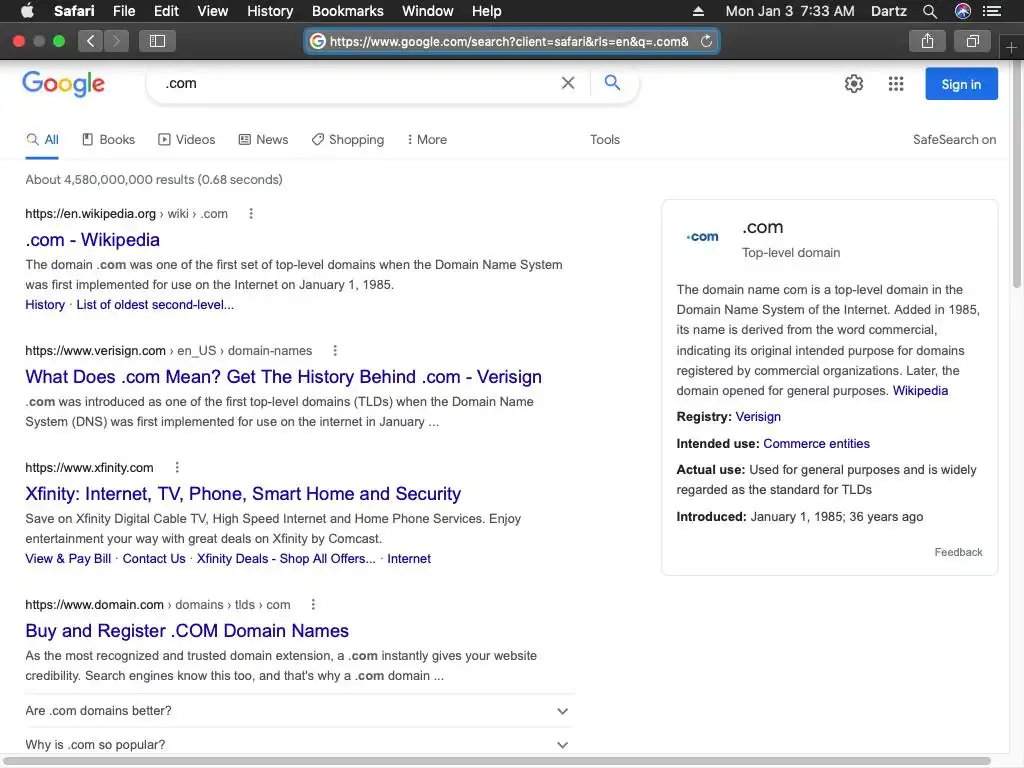The width and height of the screenshot is (1024, 768).
Task: Open Siri from the menu bar
Action: click(963, 11)
